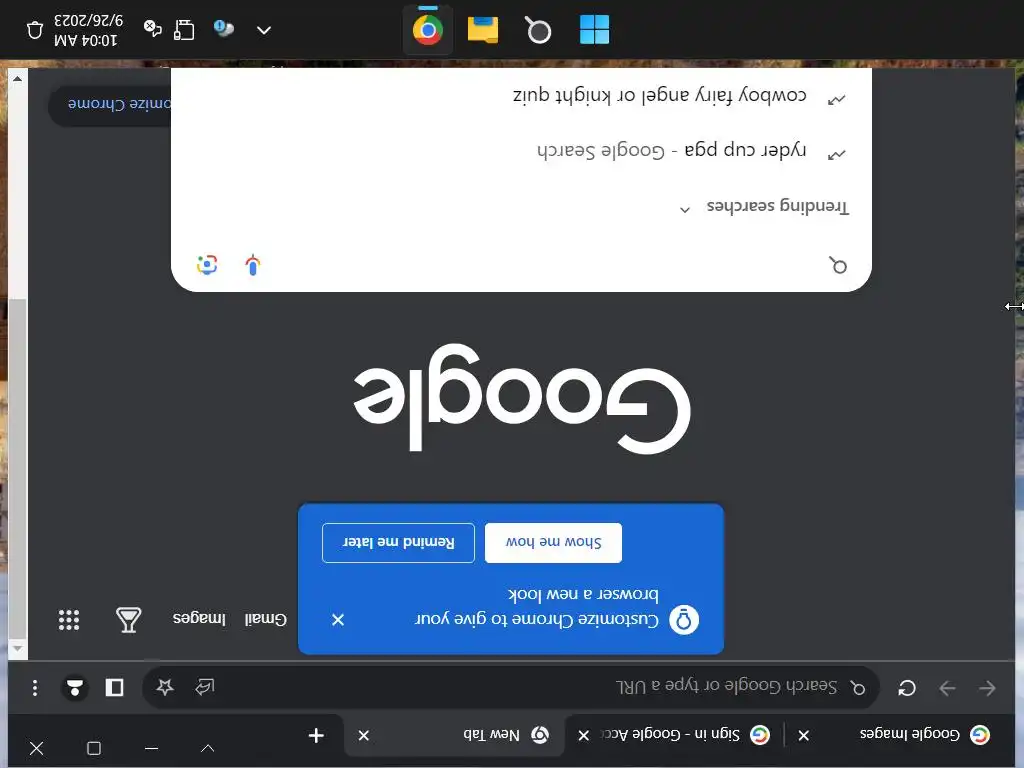This screenshot has width=1024, height=768.
Task: Share this page from the address bar
Action: (205, 687)
